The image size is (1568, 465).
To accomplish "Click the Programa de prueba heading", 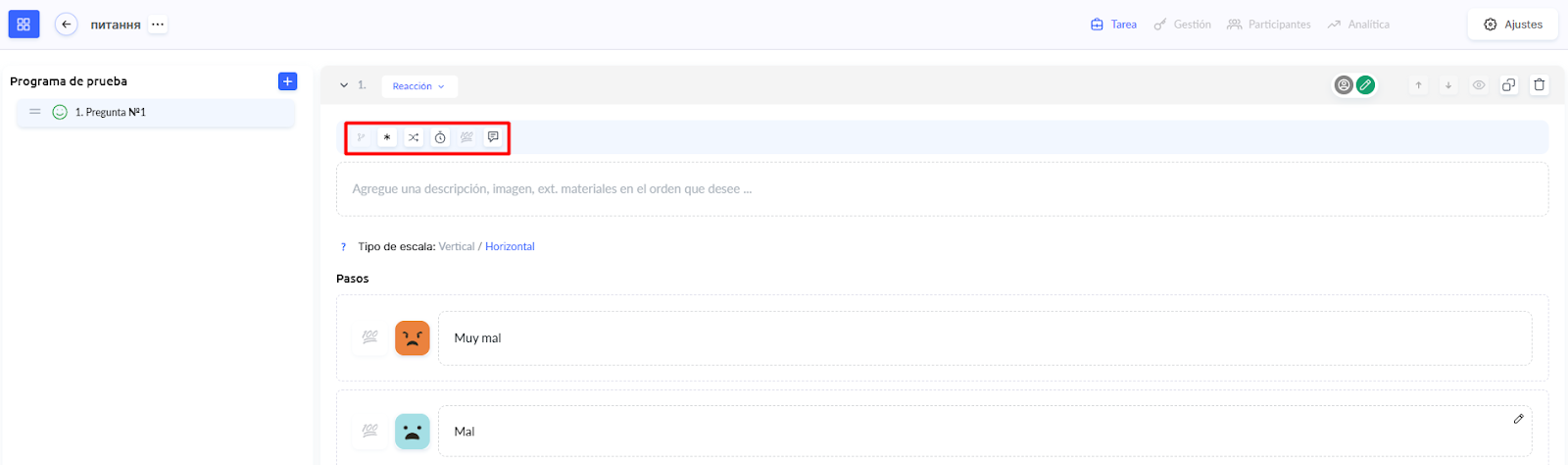I will click(69, 81).
